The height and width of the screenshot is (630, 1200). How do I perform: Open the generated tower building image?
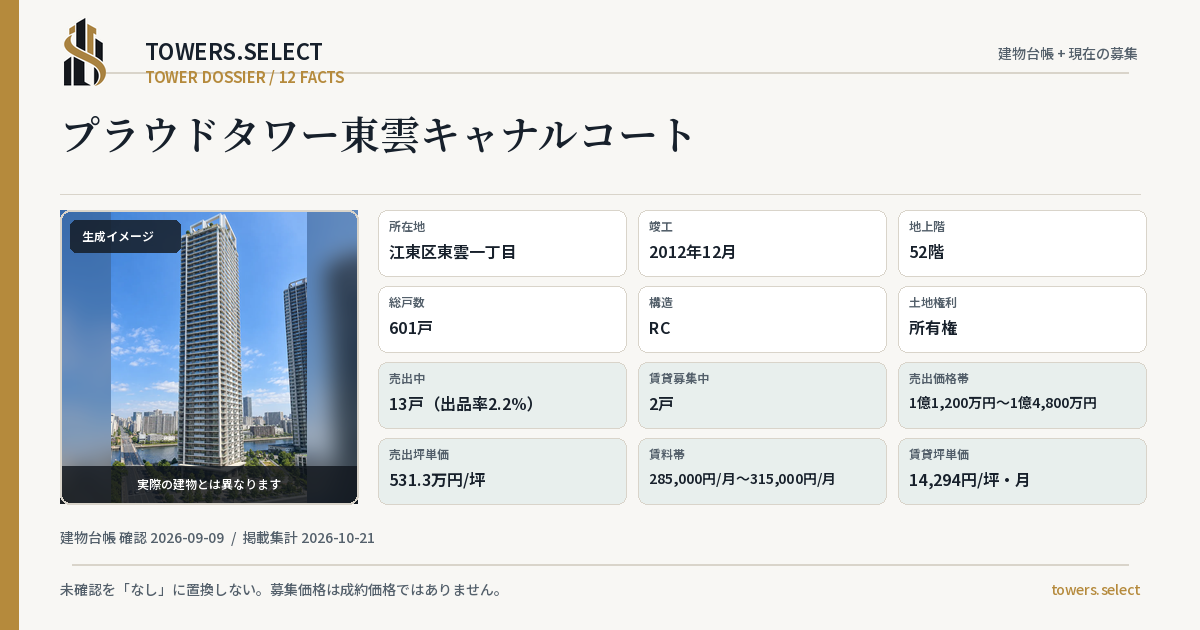point(209,357)
